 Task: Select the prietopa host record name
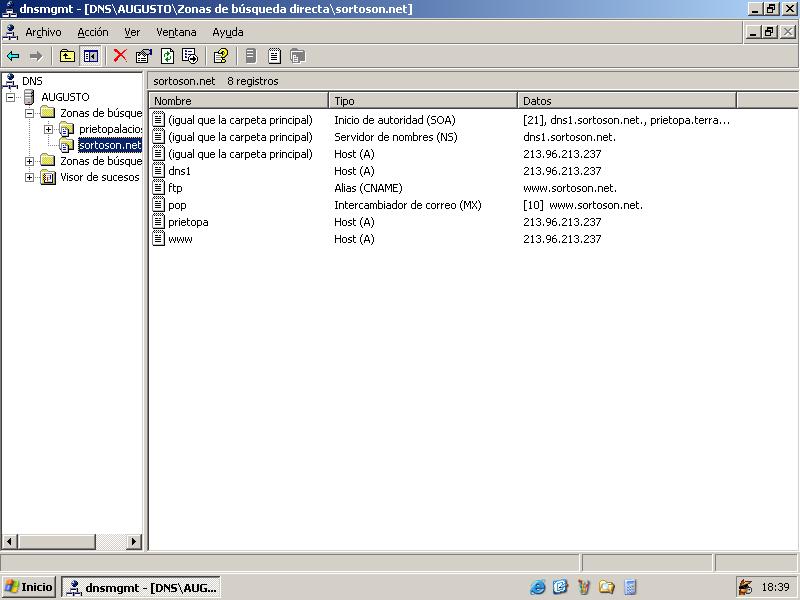tap(188, 222)
